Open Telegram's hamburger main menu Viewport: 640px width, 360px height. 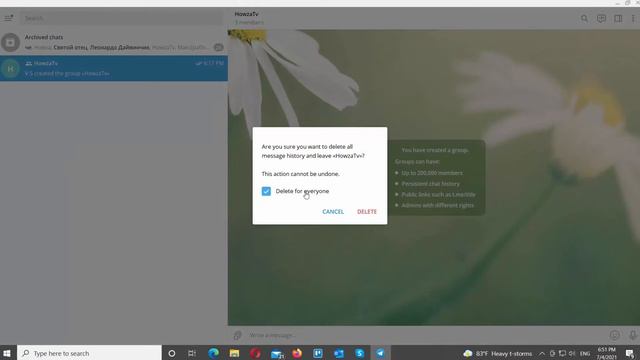pyautogui.click(x=9, y=18)
